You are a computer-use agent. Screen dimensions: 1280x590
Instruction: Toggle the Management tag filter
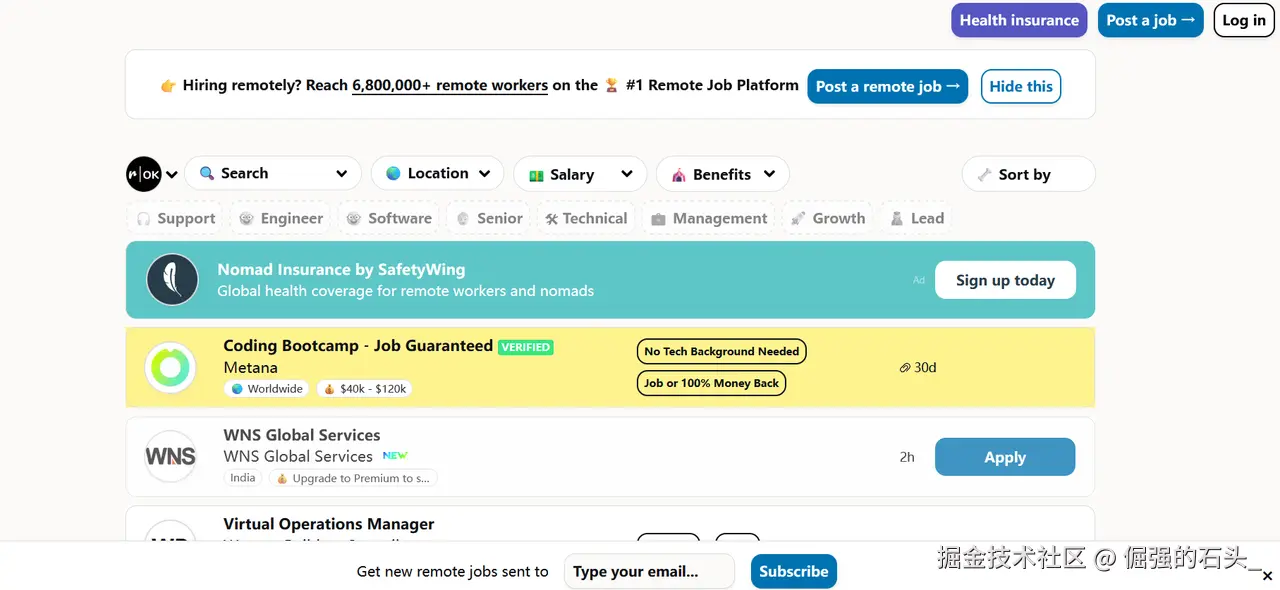709,218
